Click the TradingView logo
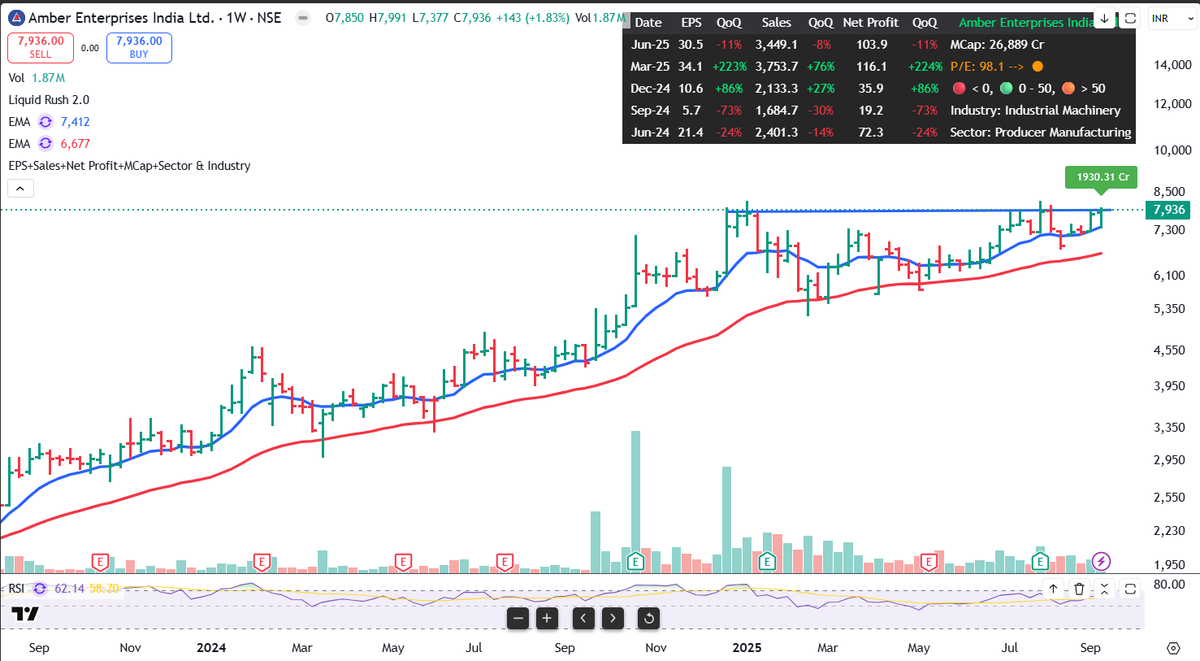 click(26, 613)
